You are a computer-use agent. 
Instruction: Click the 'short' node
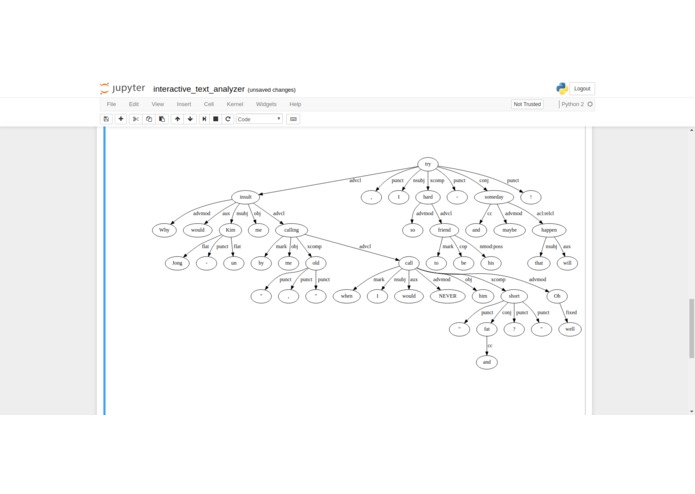[x=514, y=296]
